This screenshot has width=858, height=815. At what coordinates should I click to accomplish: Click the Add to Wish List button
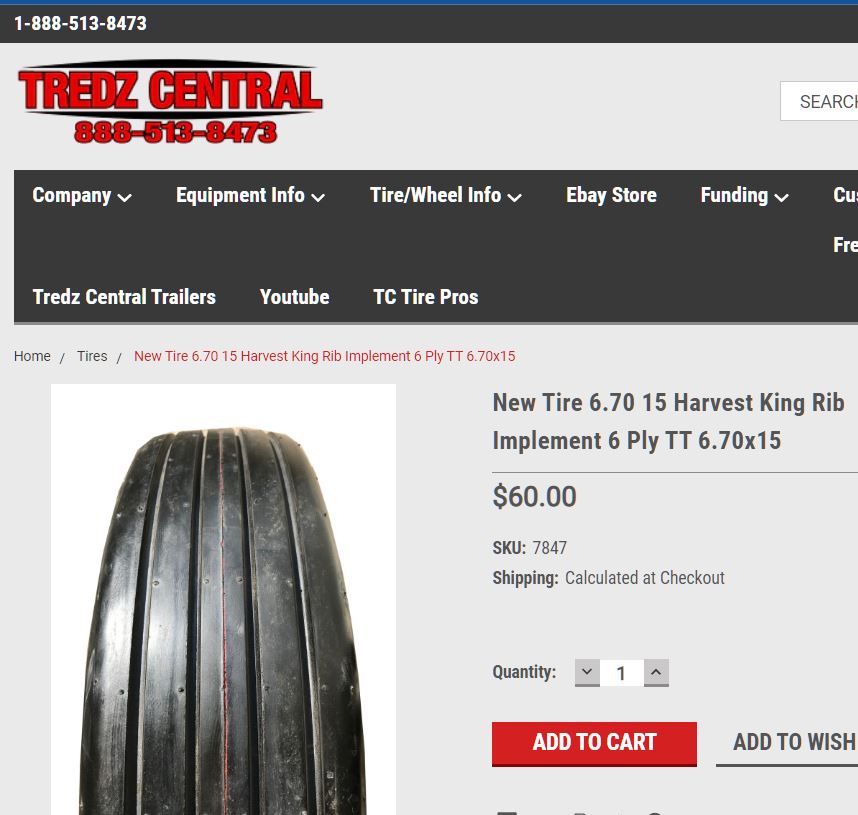(787, 743)
